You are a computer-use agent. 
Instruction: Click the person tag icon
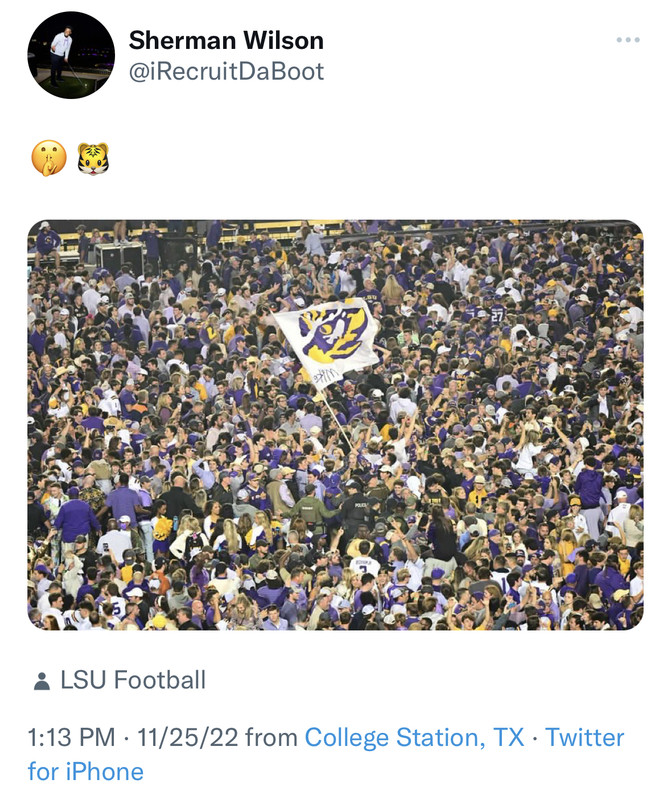click(41, 682)
